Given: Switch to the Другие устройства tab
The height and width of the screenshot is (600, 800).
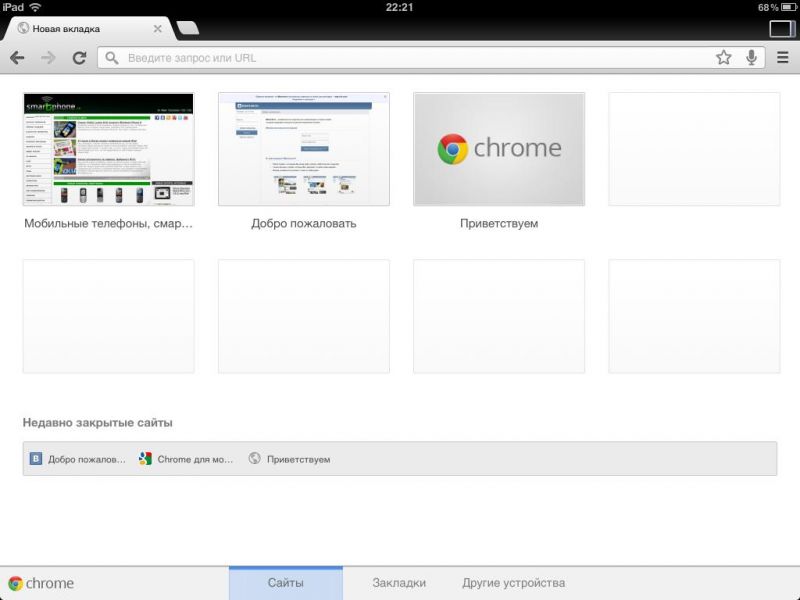Looking at the screenshot, I should click(x=513, y=583).
